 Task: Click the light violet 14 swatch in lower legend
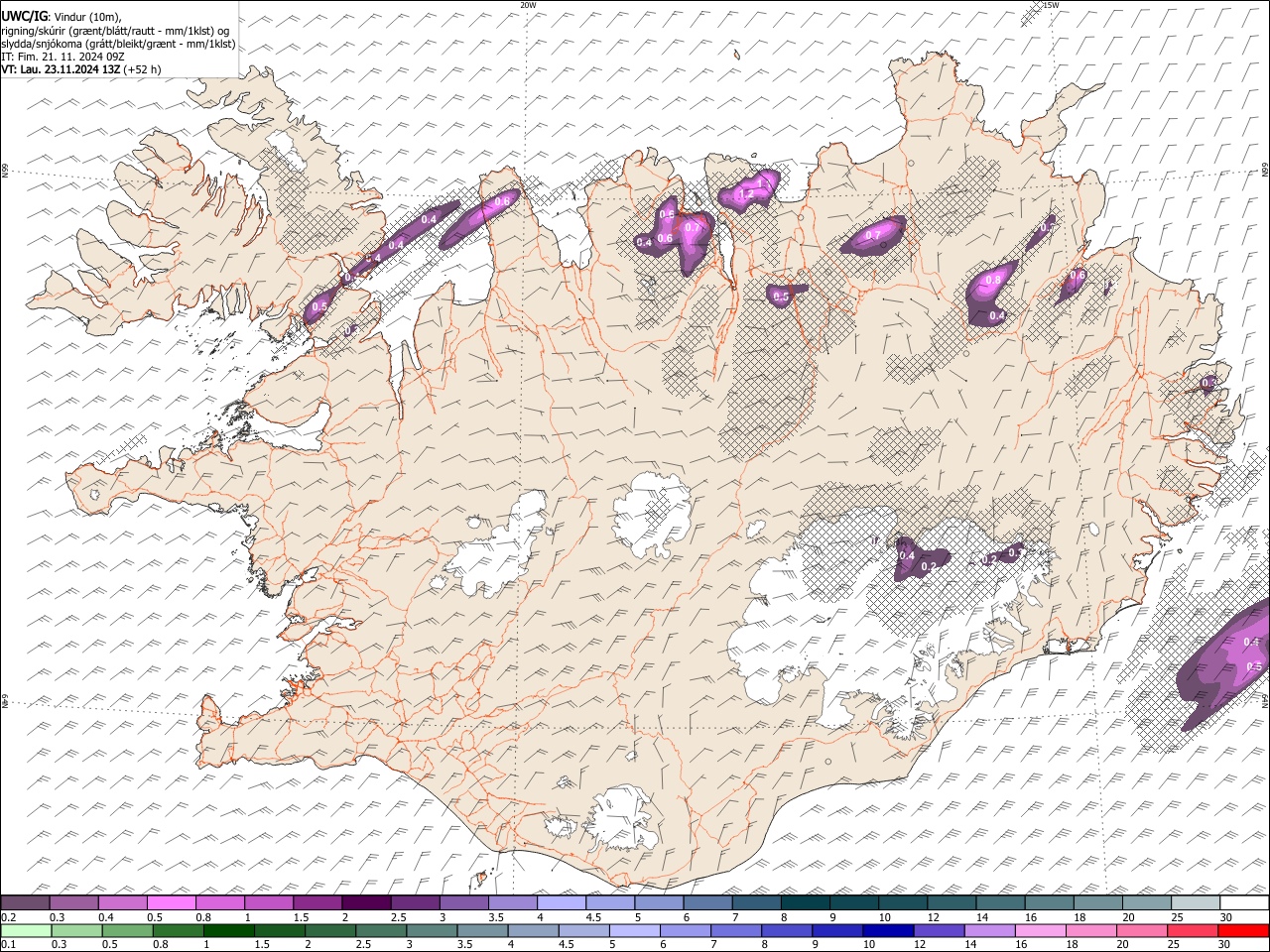[989, 931]
